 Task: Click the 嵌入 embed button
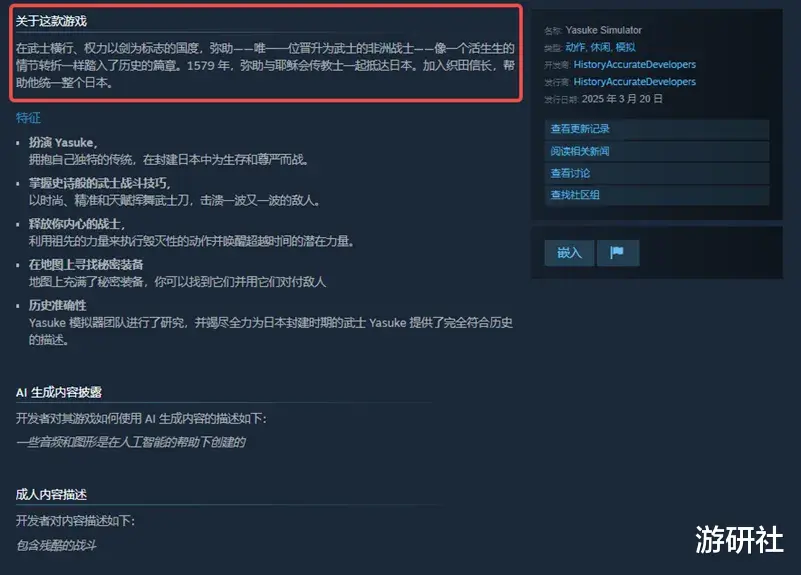[569, 253]
